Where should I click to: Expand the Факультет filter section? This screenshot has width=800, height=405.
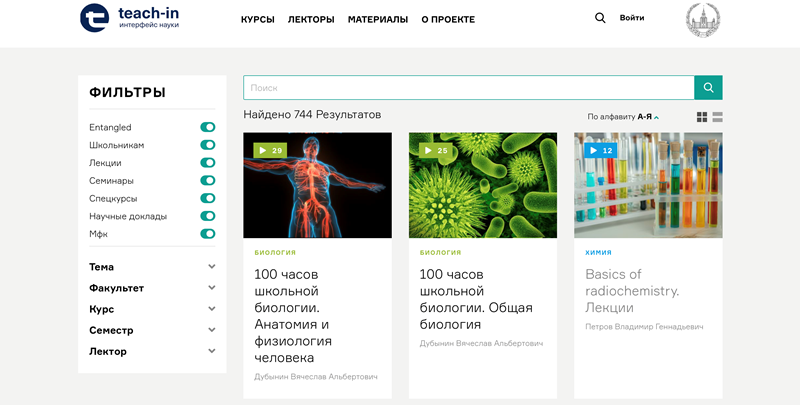[152, 288]
